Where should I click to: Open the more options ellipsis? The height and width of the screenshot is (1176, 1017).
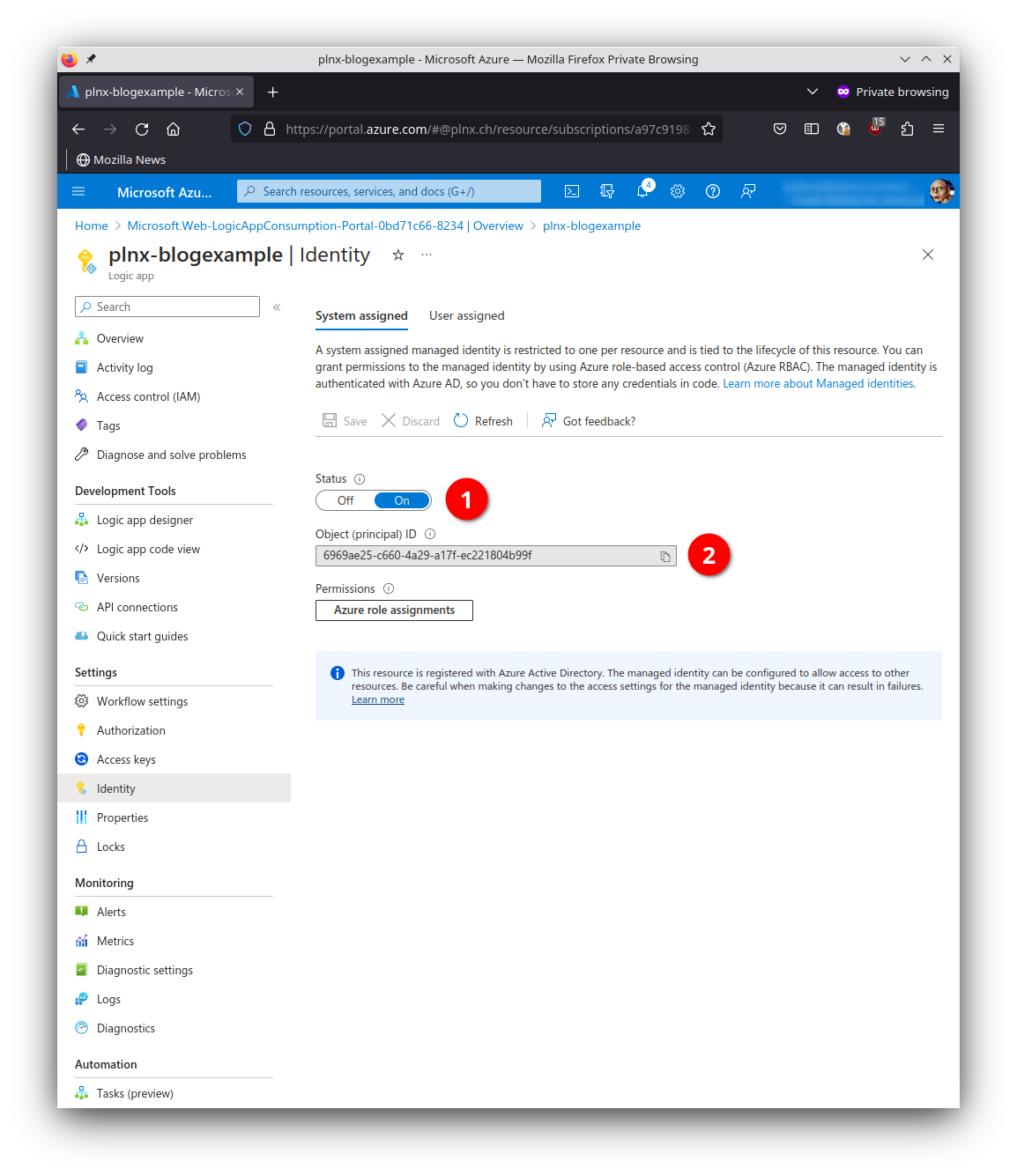[x=427, y=255]
